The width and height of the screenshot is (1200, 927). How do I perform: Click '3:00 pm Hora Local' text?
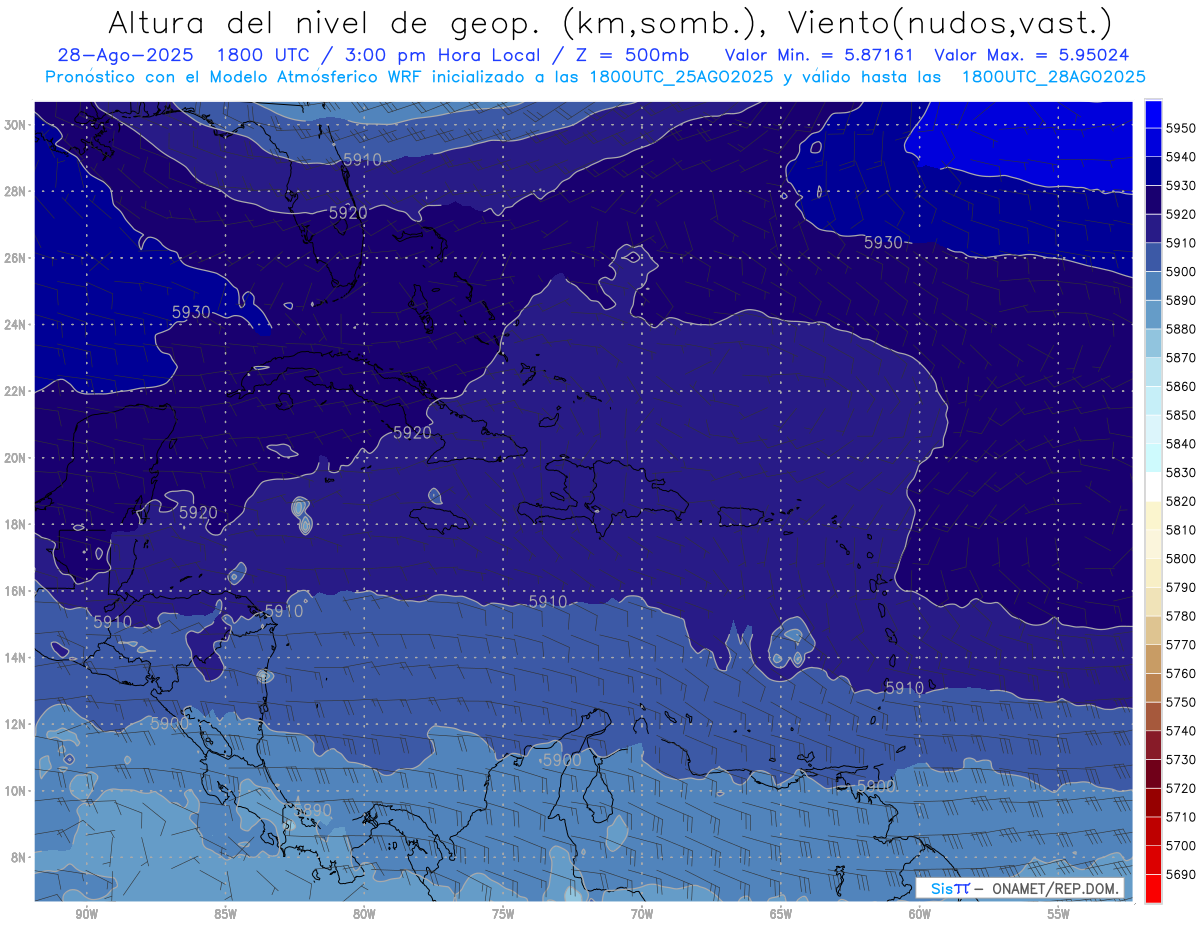(451, 54)
